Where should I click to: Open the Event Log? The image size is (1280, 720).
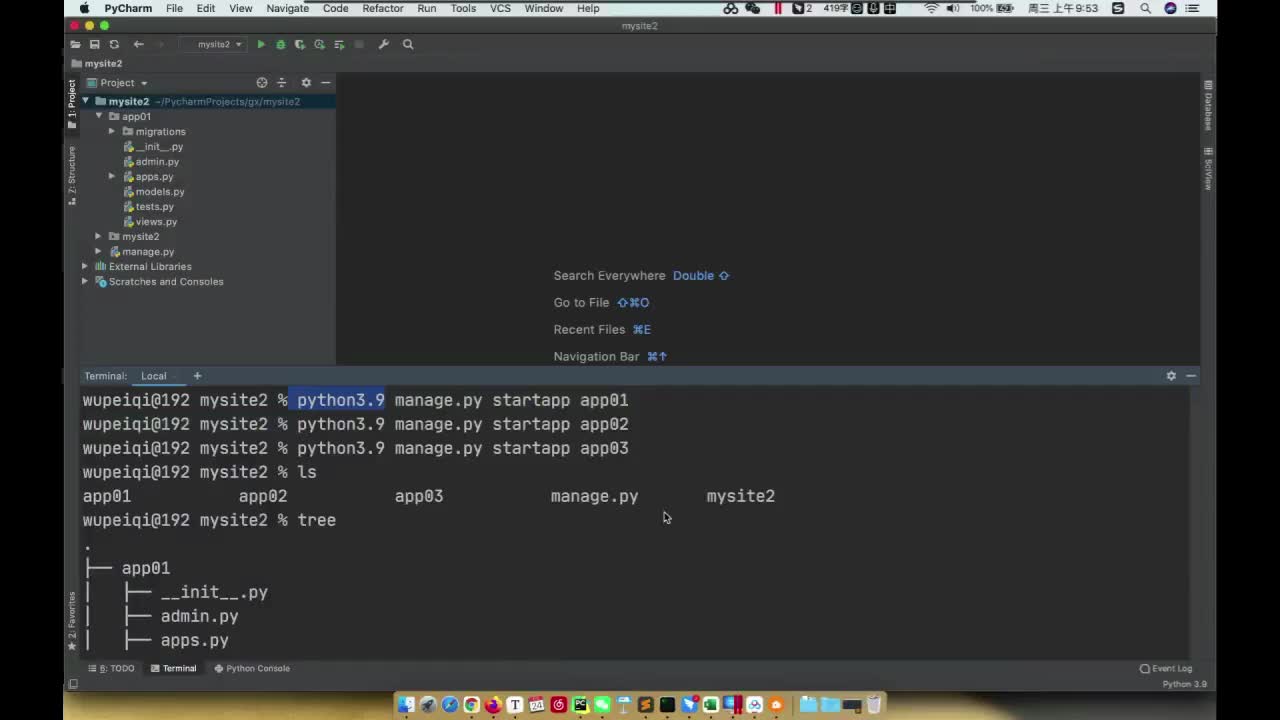1166,668
